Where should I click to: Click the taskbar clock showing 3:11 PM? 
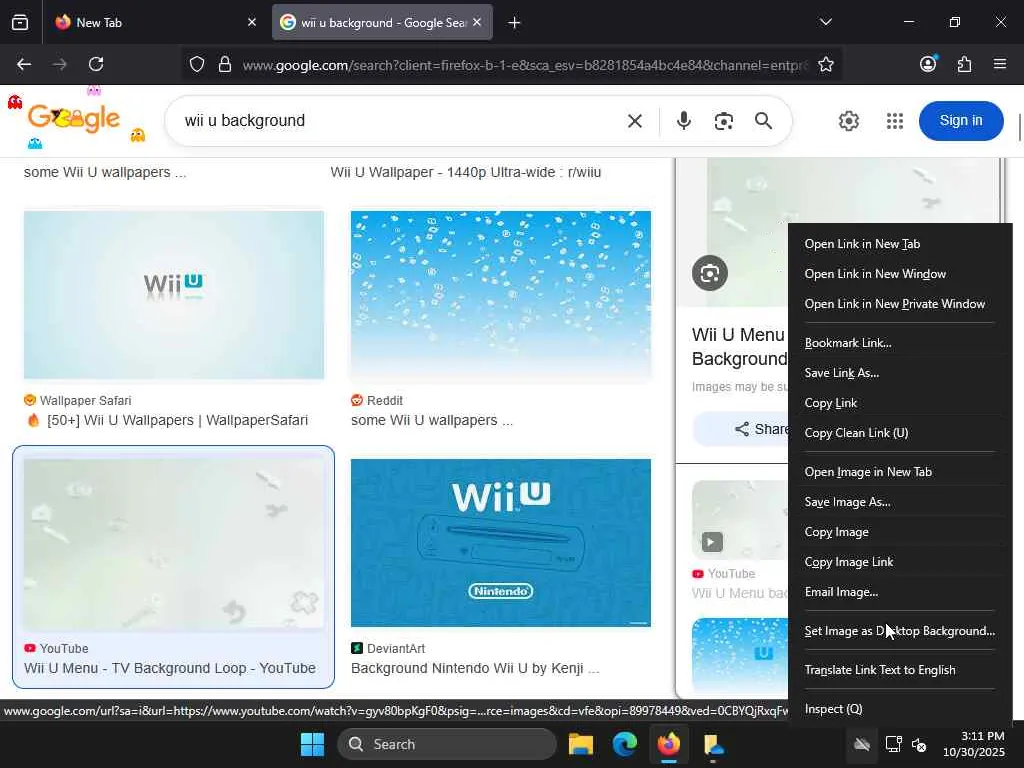point(973,744)
